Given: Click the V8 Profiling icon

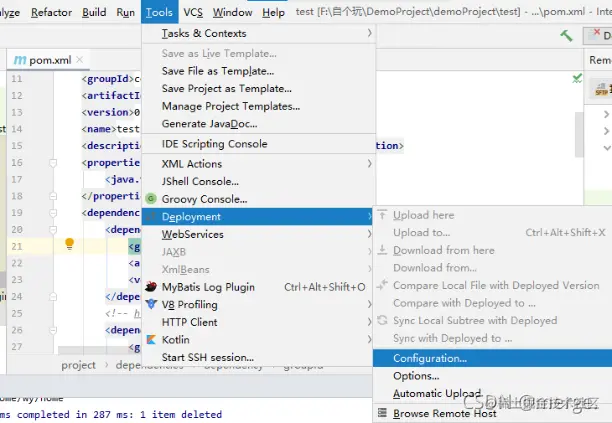Looking at the screenshot, I should pos(151,304).
